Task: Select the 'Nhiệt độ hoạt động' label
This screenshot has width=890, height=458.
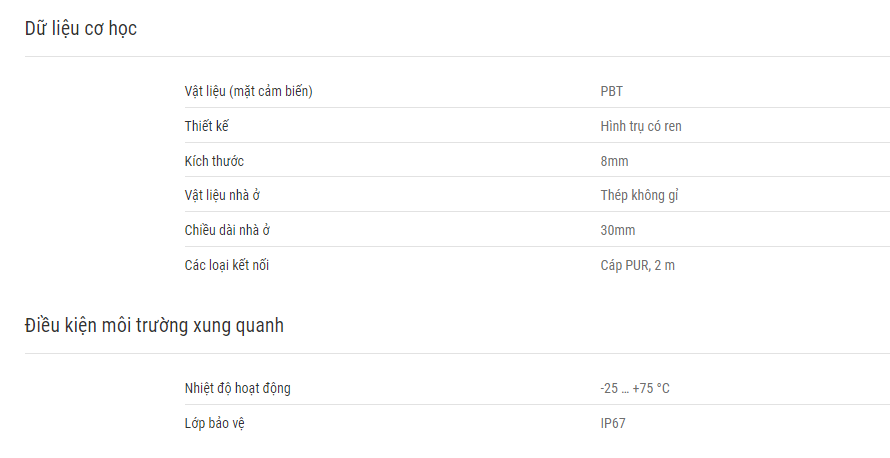Action: [237, 388]
